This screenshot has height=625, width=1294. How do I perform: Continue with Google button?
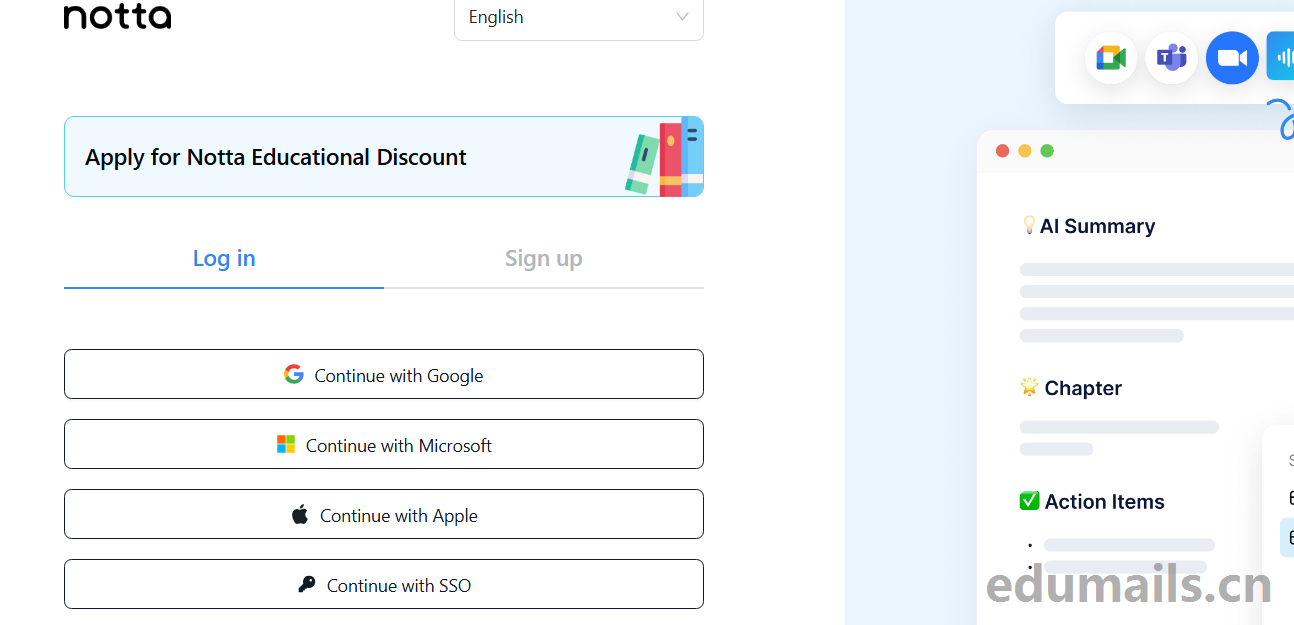384,374
